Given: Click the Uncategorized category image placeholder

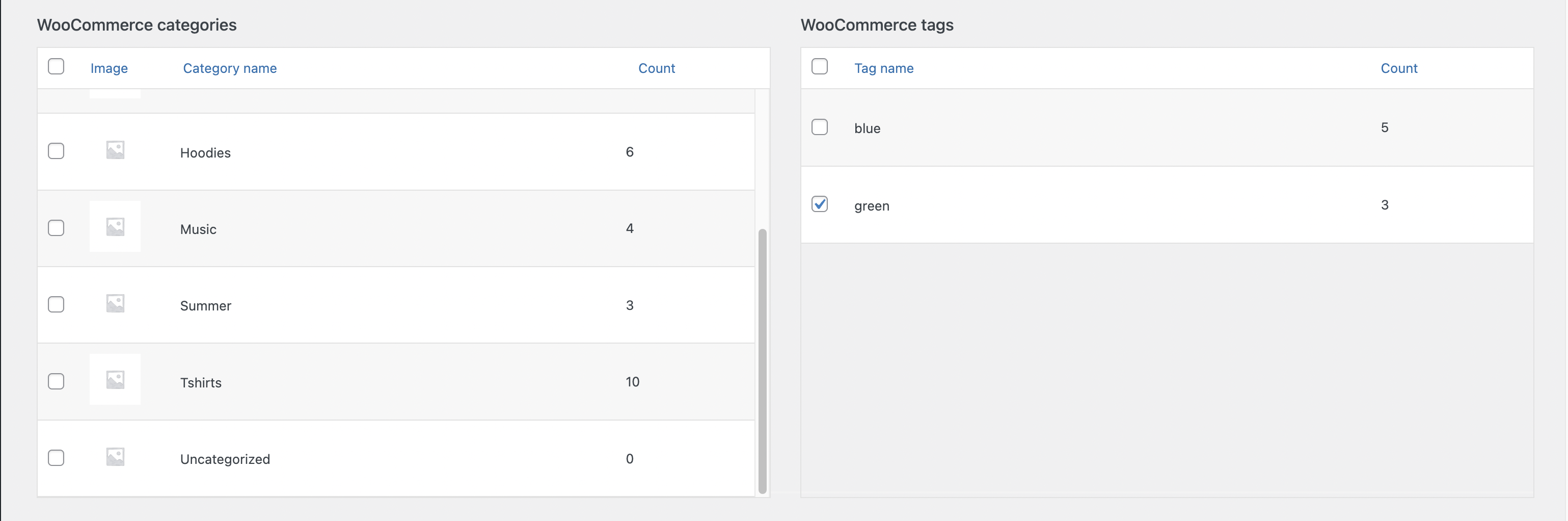Looking at the screenshot, I should point(115,457).
